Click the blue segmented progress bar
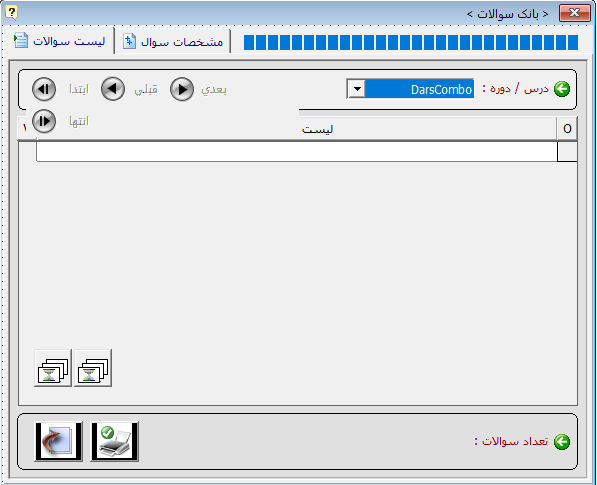 point(410,42)
